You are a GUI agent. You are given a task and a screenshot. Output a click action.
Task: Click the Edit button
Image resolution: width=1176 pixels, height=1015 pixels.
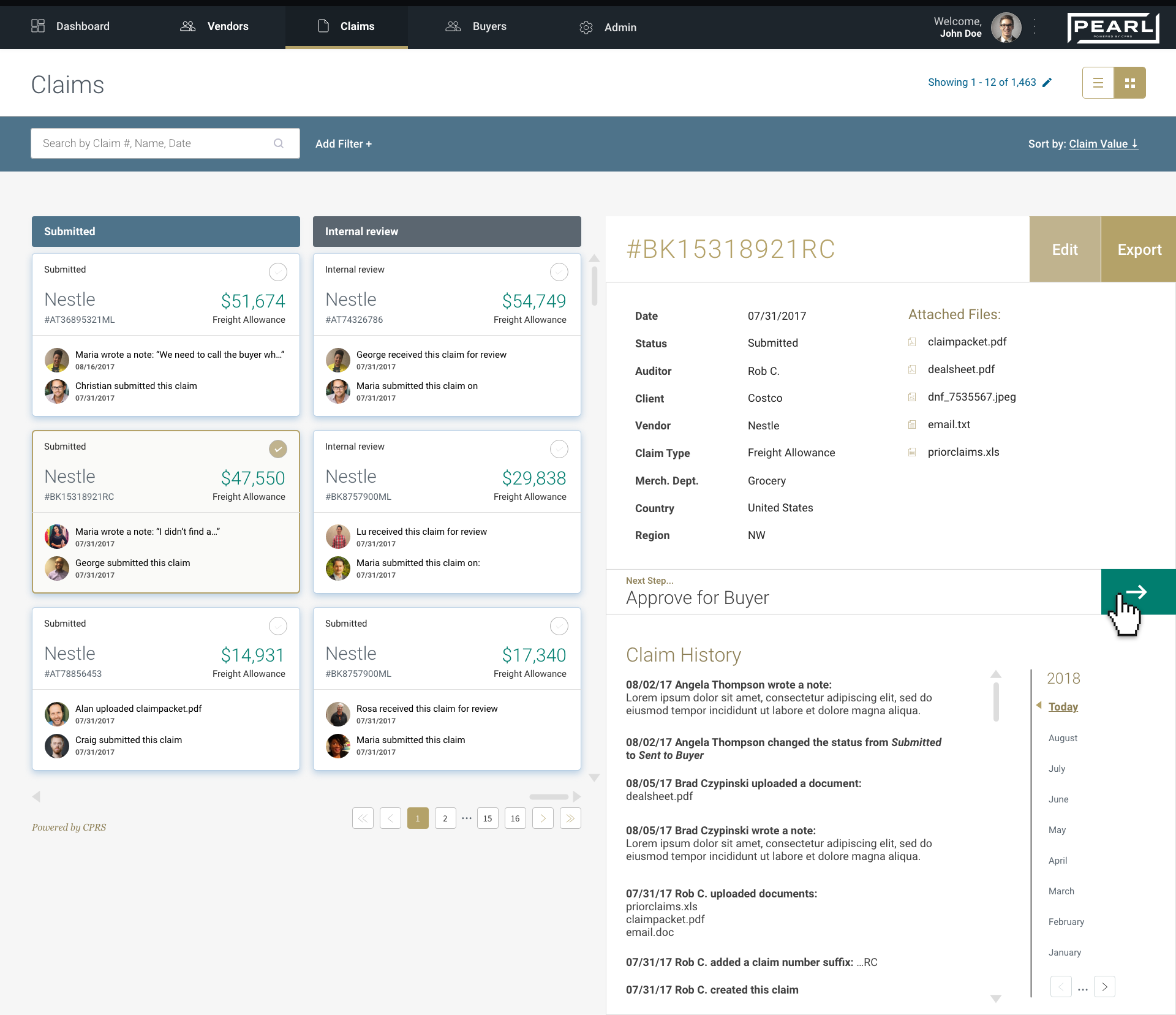tap(1065, 249)
